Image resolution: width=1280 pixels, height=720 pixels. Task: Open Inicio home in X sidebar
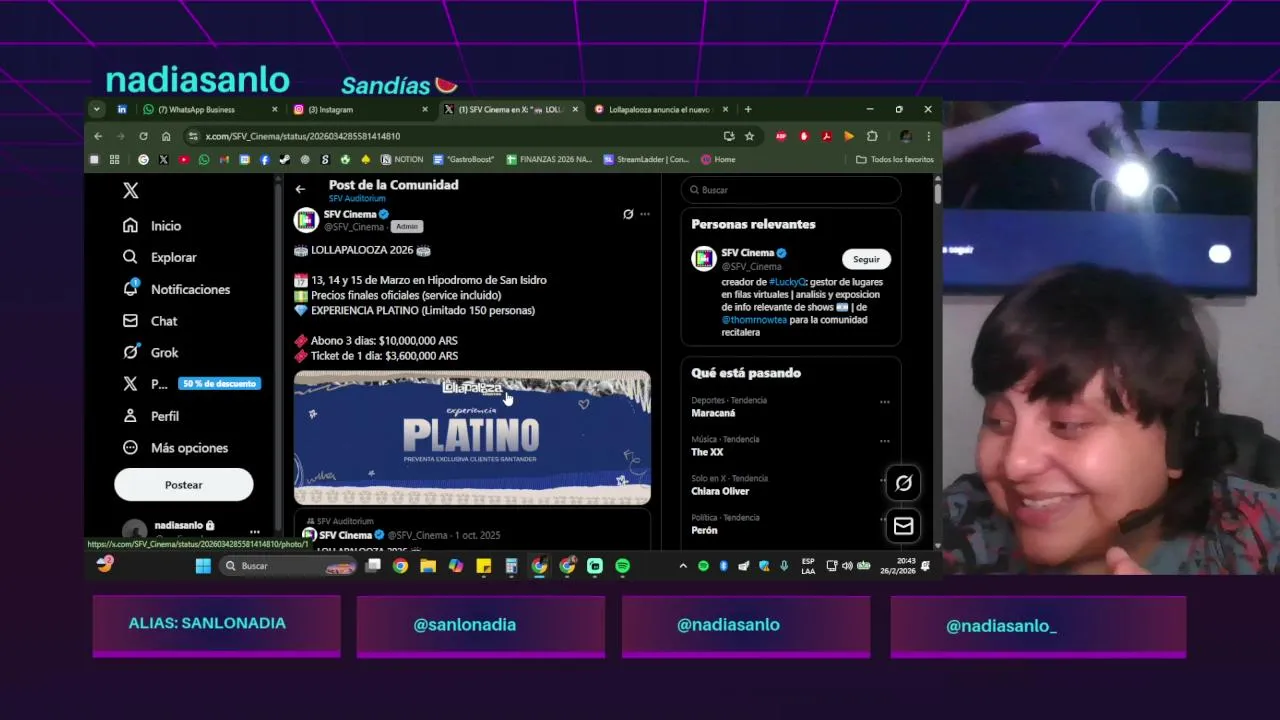pyautogui.click(x=152, y=226)
